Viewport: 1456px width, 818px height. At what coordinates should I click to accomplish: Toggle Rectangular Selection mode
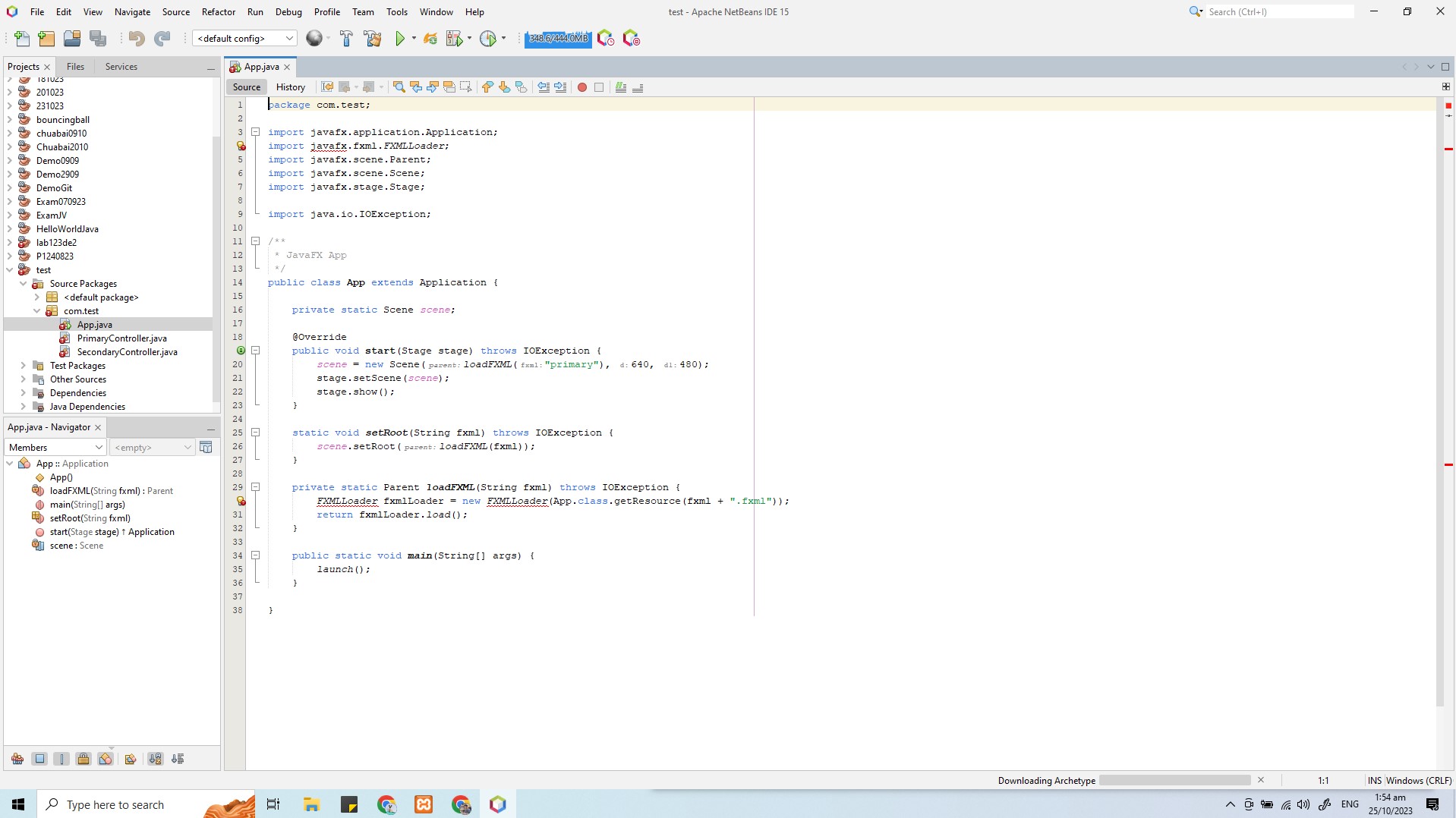point(466,87)
